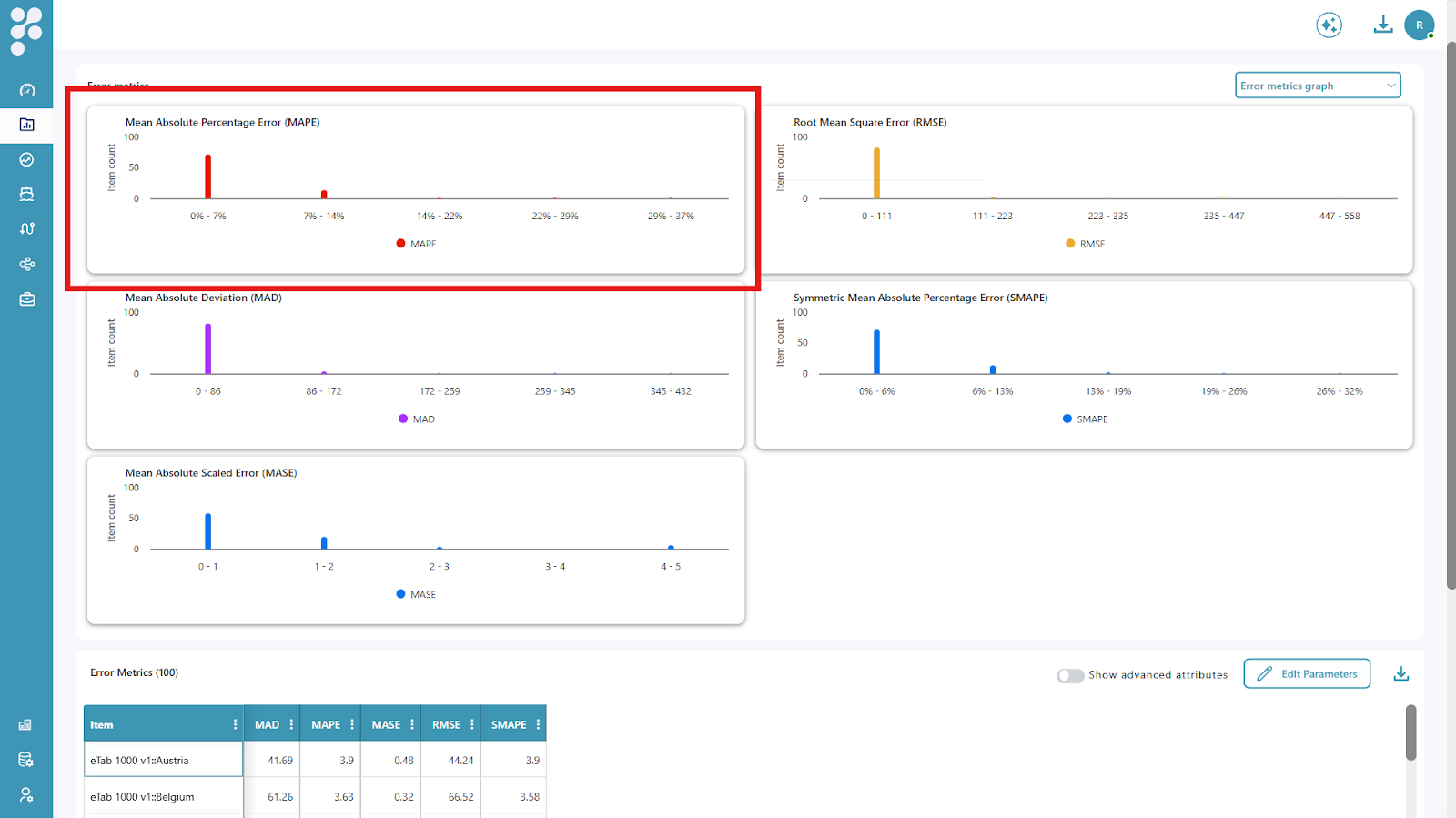Open the user avatar R menu

[1419, 25]
